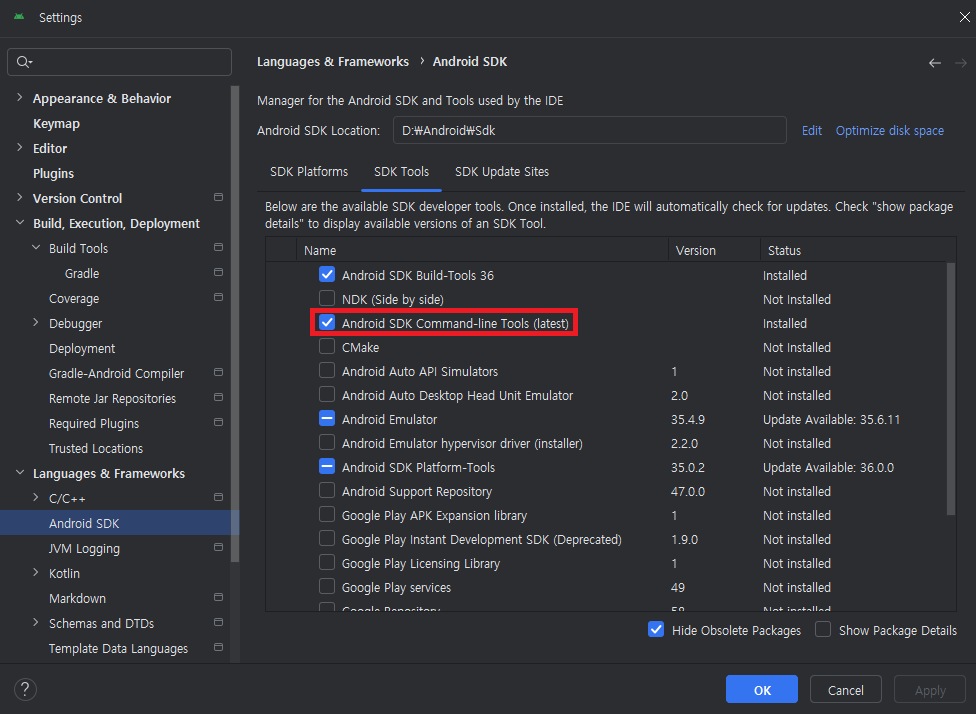Click the Edit SDK location link
The width and height of the screenshot is (976, 714).
[x=812, y=131]
